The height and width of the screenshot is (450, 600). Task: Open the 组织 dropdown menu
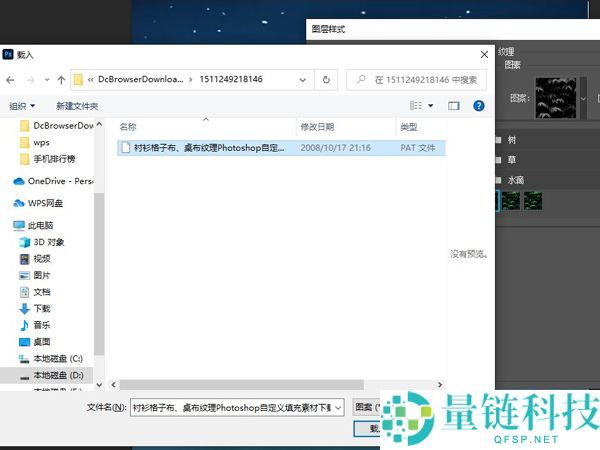click(22, 105)
